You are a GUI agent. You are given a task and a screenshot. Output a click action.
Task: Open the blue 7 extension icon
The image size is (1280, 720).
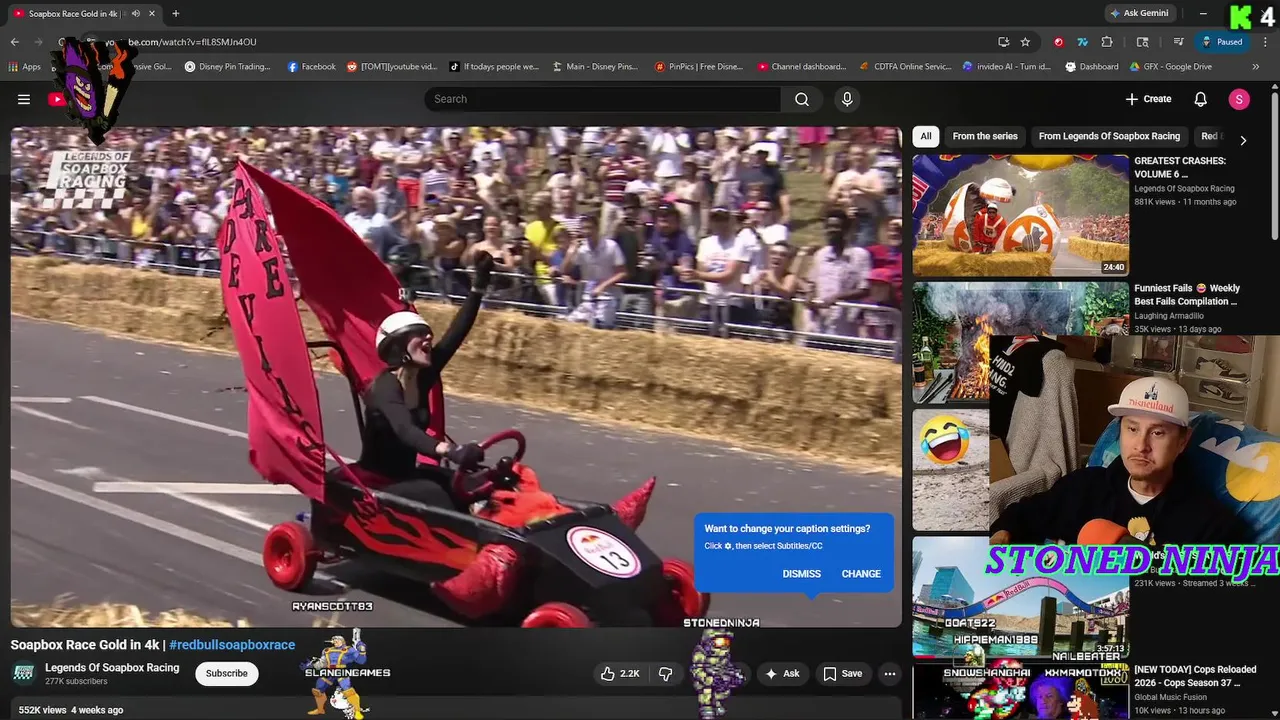coord(1082,42)
